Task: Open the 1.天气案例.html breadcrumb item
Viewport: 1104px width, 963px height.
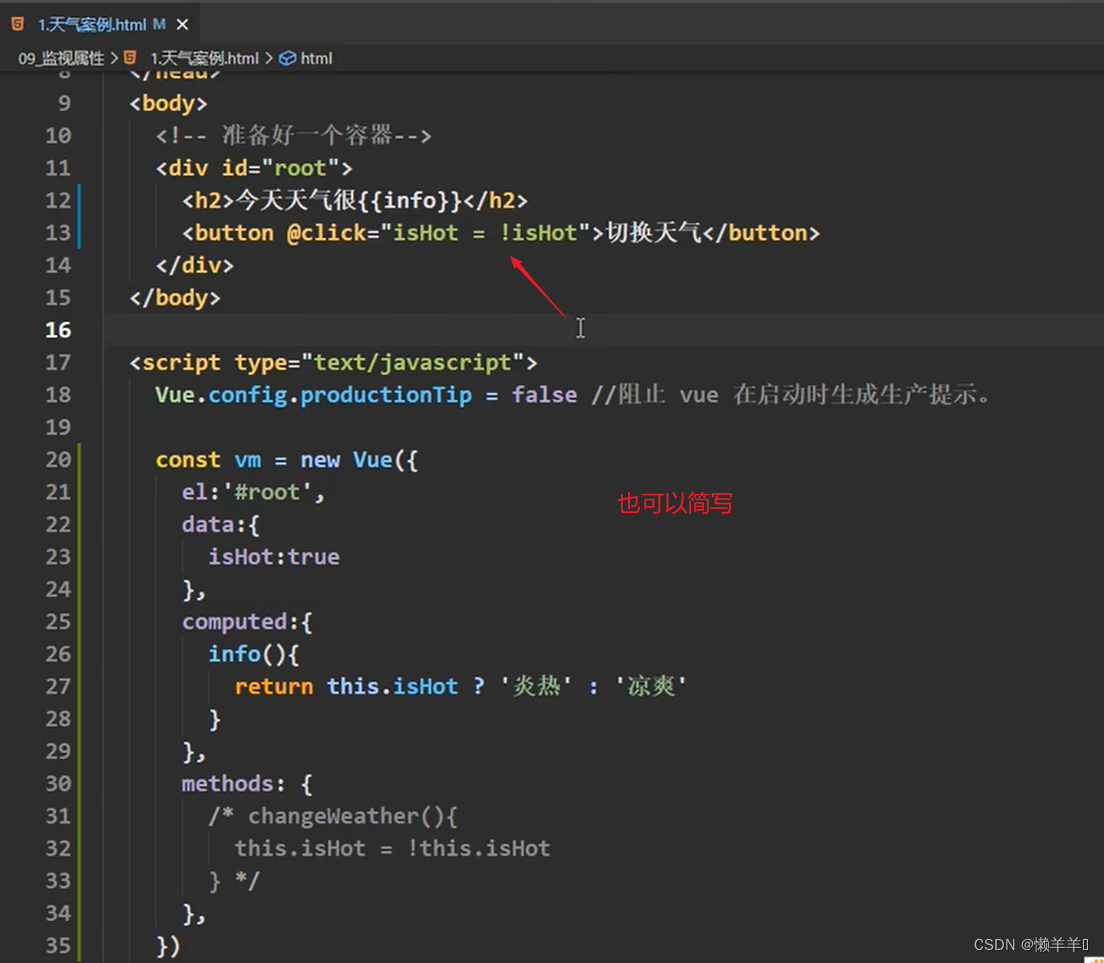Action: tap(205, 58)
